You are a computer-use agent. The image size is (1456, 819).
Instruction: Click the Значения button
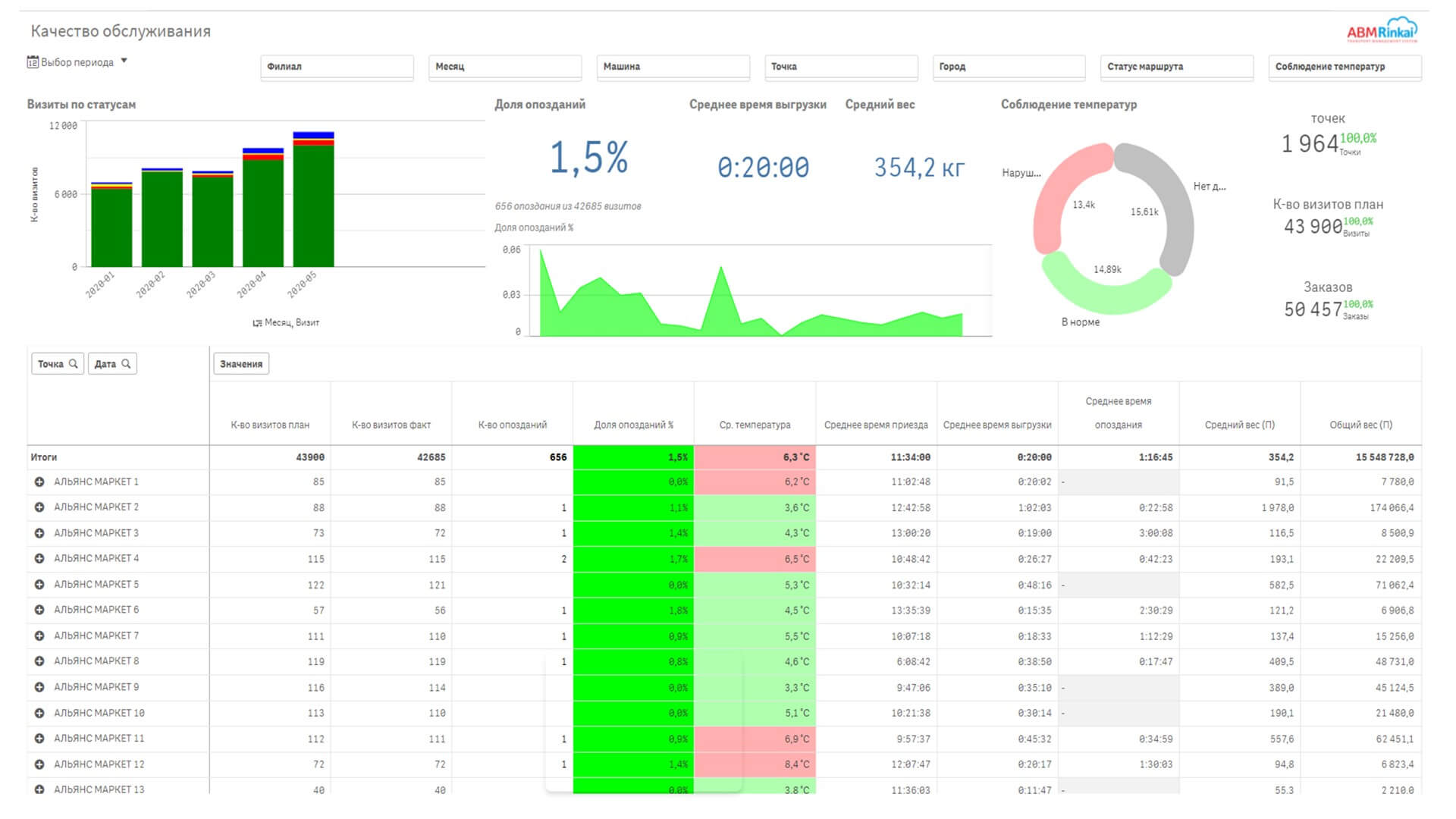tap(241, 364)
